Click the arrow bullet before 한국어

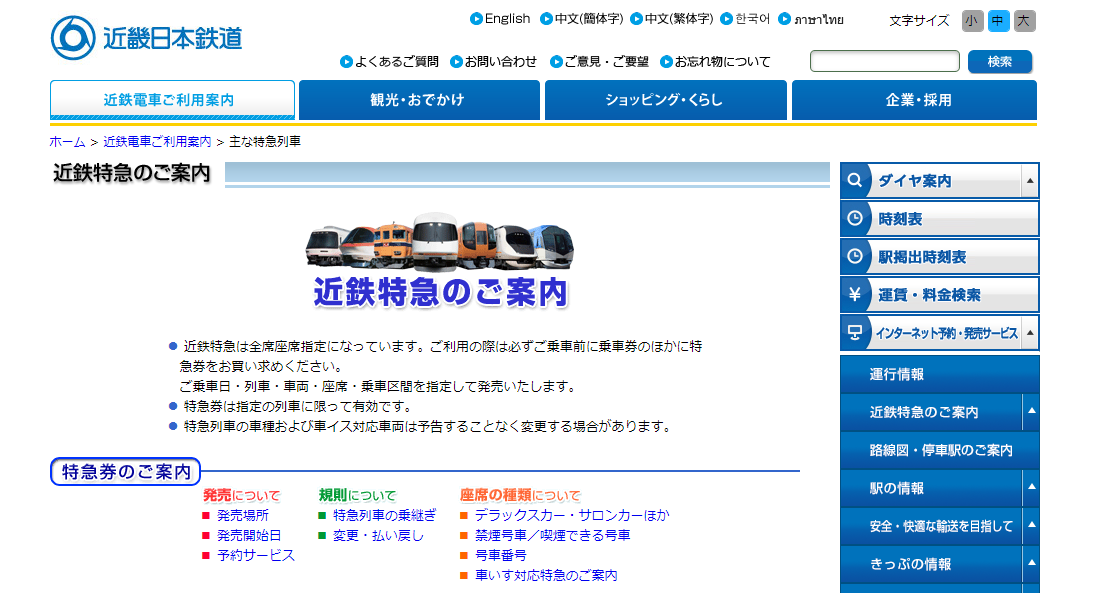[x=727, y=19]
